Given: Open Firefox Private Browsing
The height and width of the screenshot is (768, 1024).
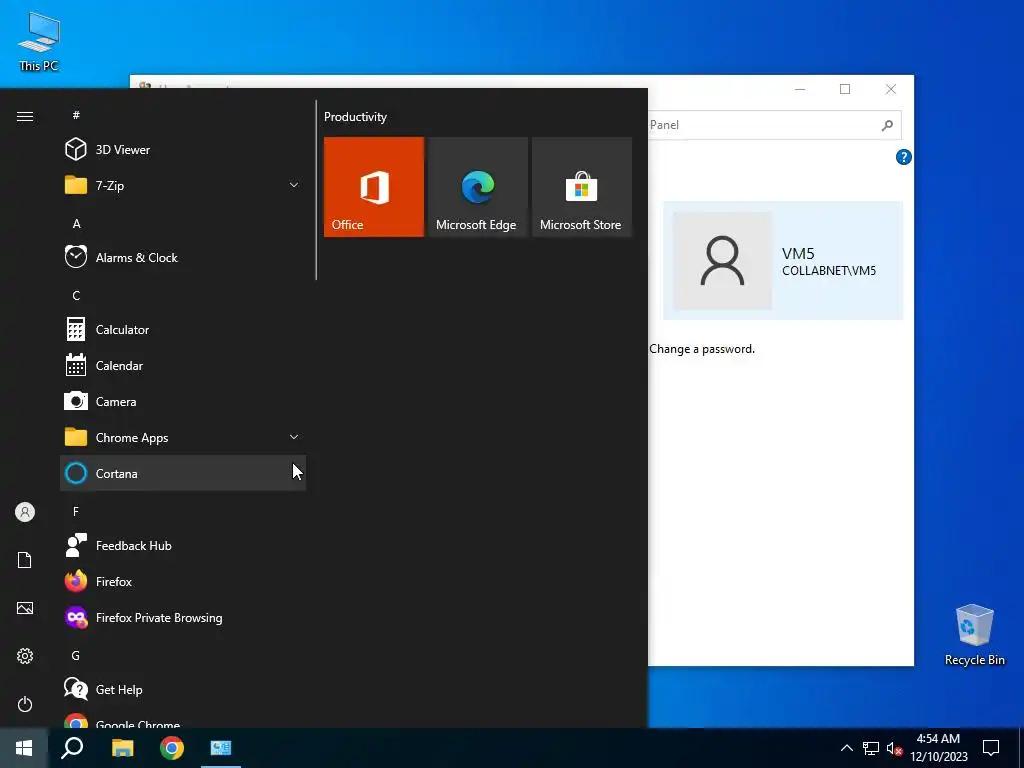Looking at the screenshot, I should pyautogui.click(x=183, y=617).
